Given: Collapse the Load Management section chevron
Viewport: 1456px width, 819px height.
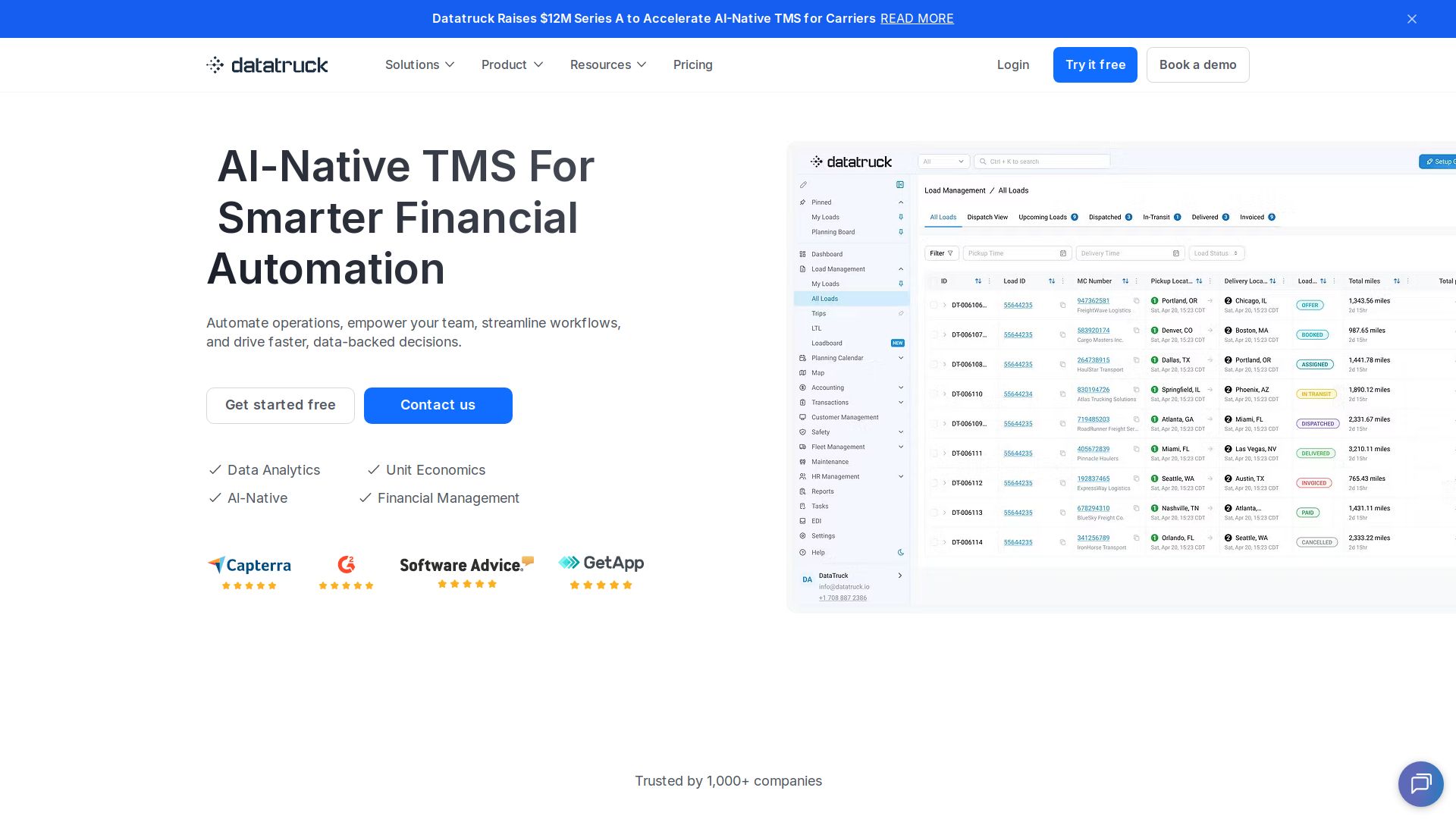Looking at the screenshot, I should coord(901,269).
